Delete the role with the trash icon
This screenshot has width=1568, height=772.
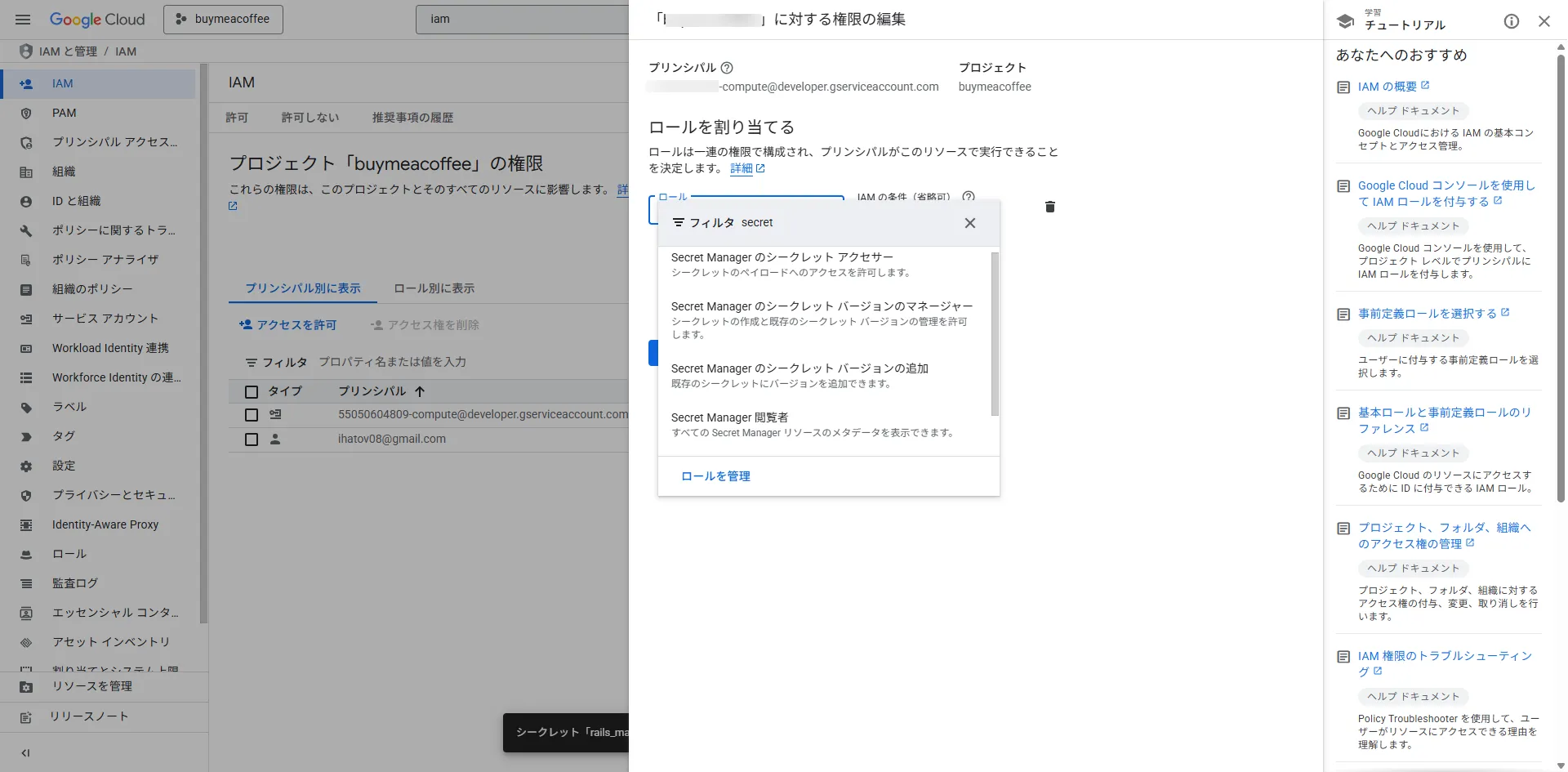tap(1050, 207)
